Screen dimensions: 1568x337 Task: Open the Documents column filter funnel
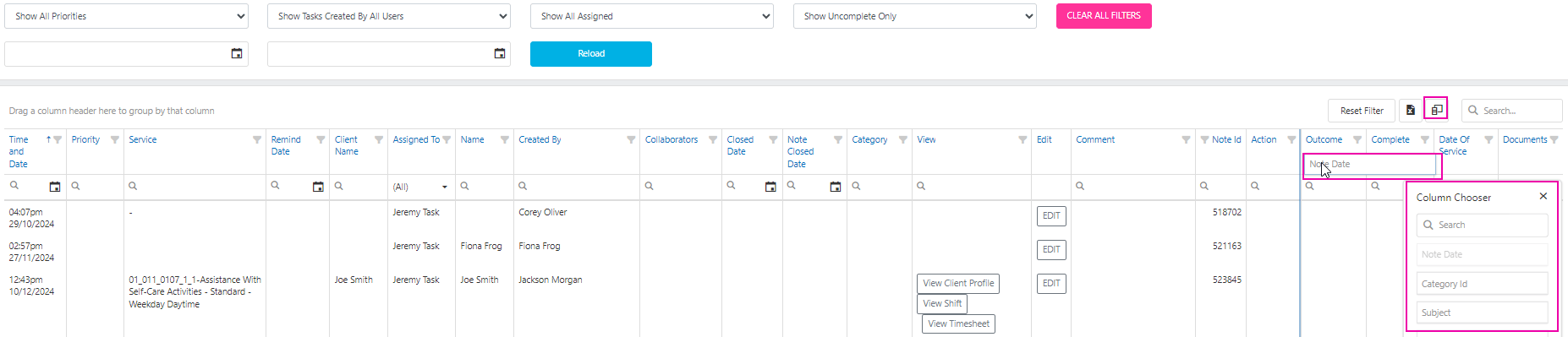point(1554,140)
